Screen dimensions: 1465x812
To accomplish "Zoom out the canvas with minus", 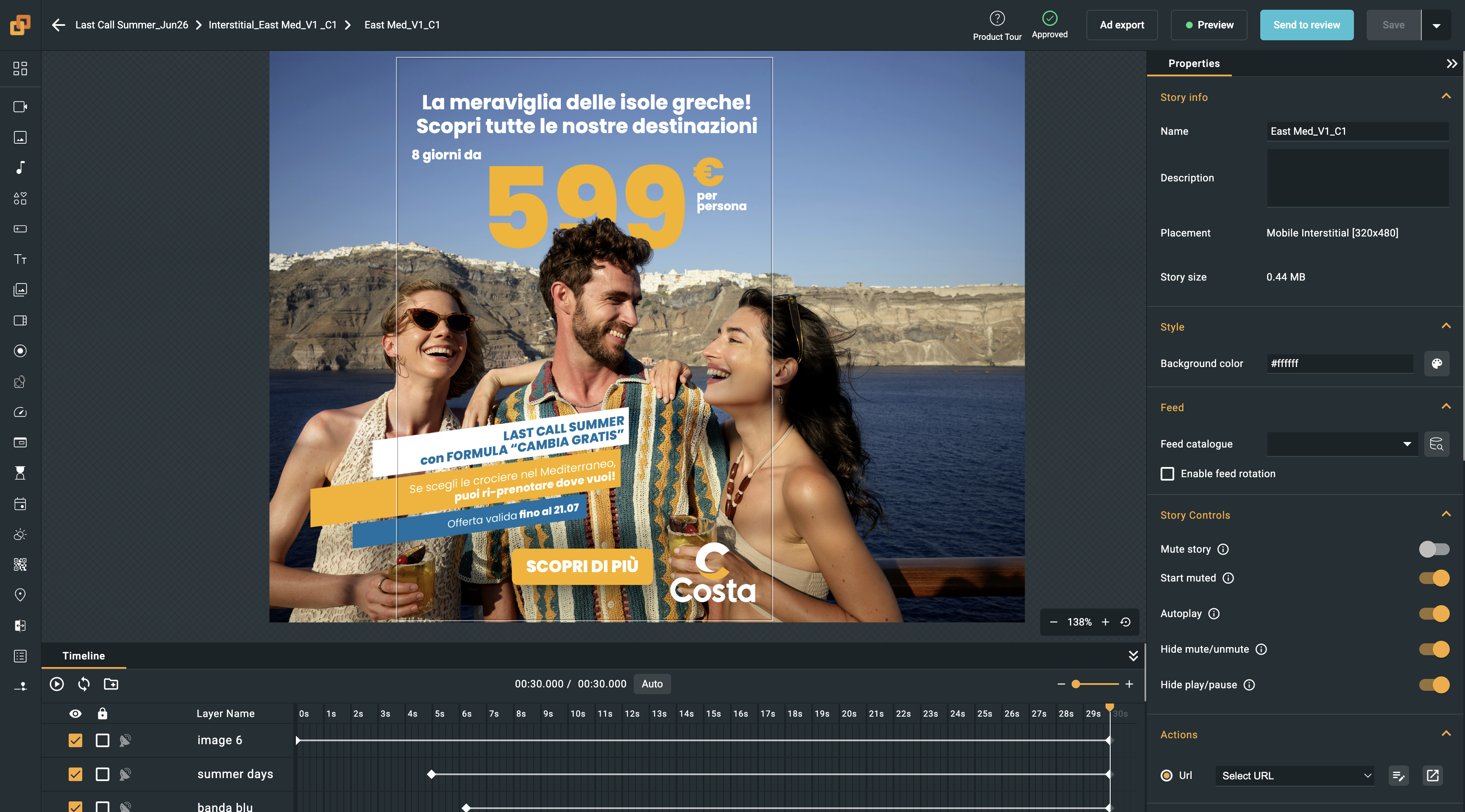I will pos(1053,622).
